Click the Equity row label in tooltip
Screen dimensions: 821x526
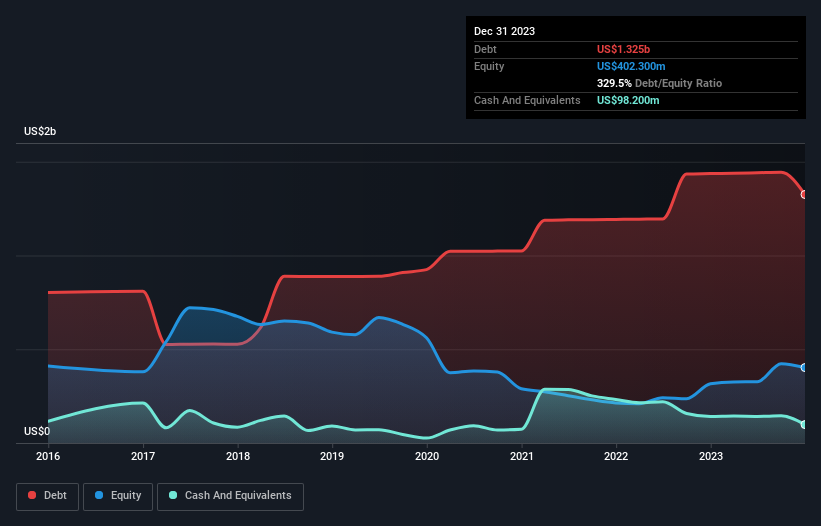coord(489,66)
